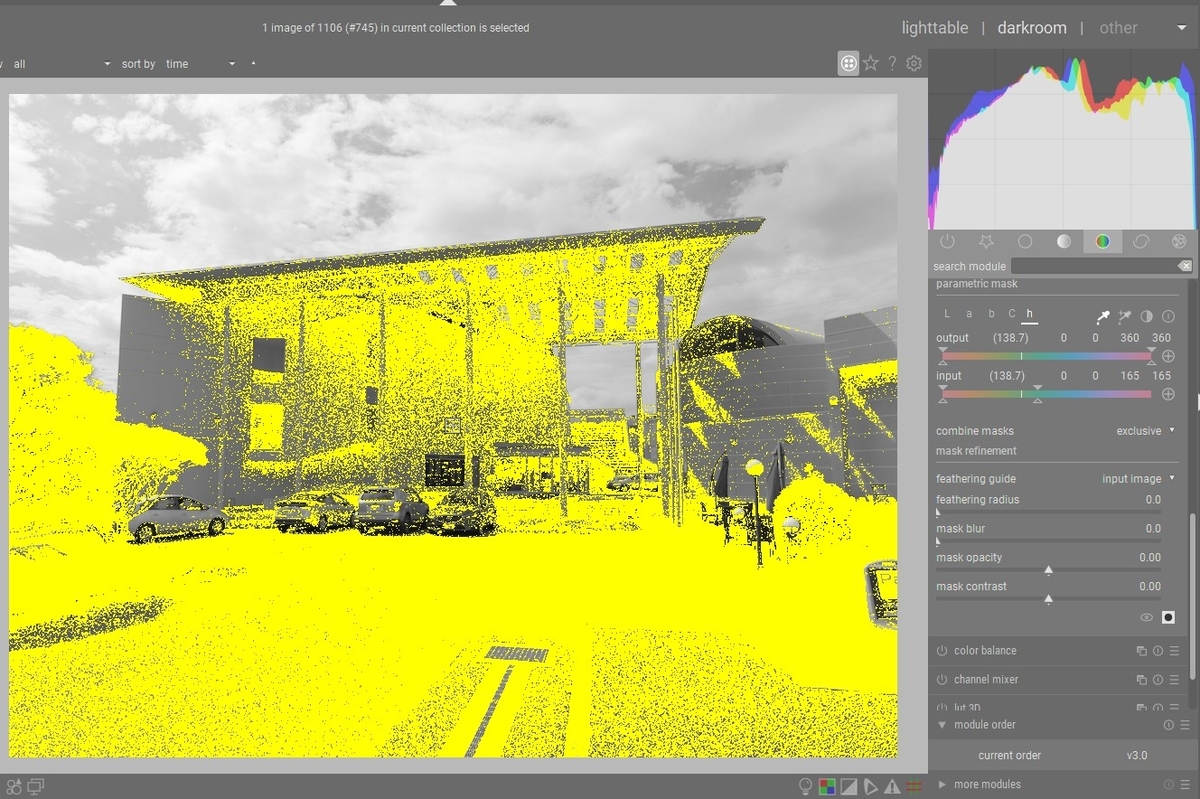Reset parametric mask channel settings
This screenshot has height=799, width=1200.
1168,316
